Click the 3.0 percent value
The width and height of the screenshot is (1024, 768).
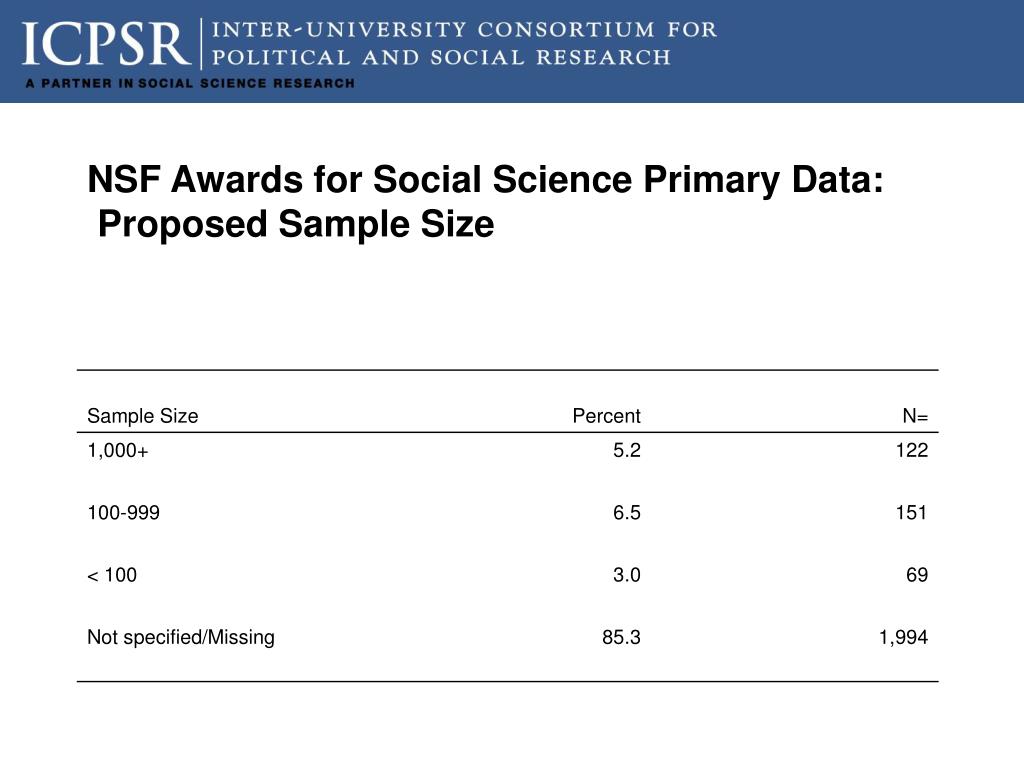(626, 575)
